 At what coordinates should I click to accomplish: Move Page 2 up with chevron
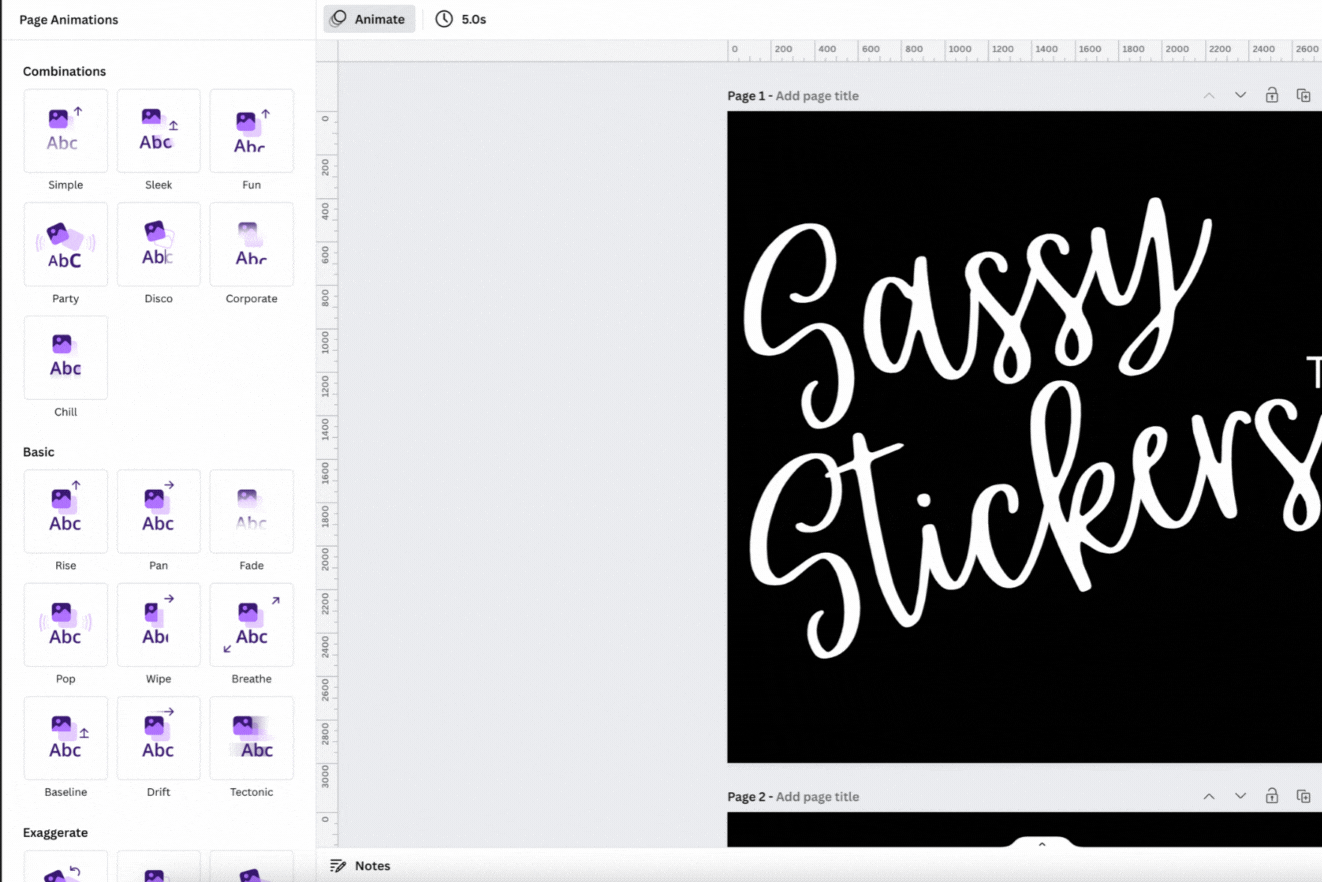pos(1209,797)
